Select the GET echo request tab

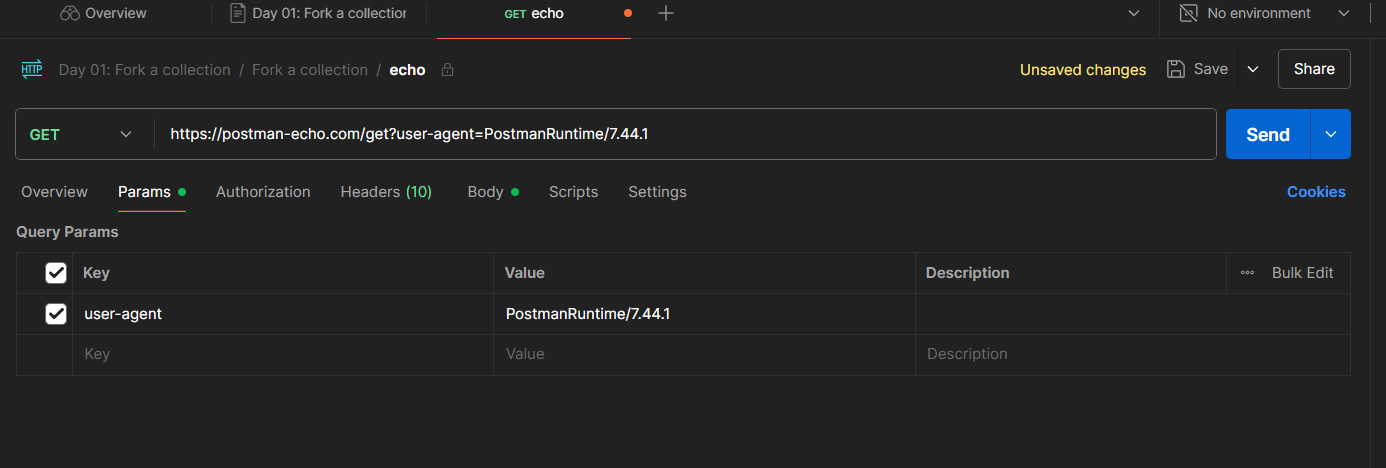[533, 14]
